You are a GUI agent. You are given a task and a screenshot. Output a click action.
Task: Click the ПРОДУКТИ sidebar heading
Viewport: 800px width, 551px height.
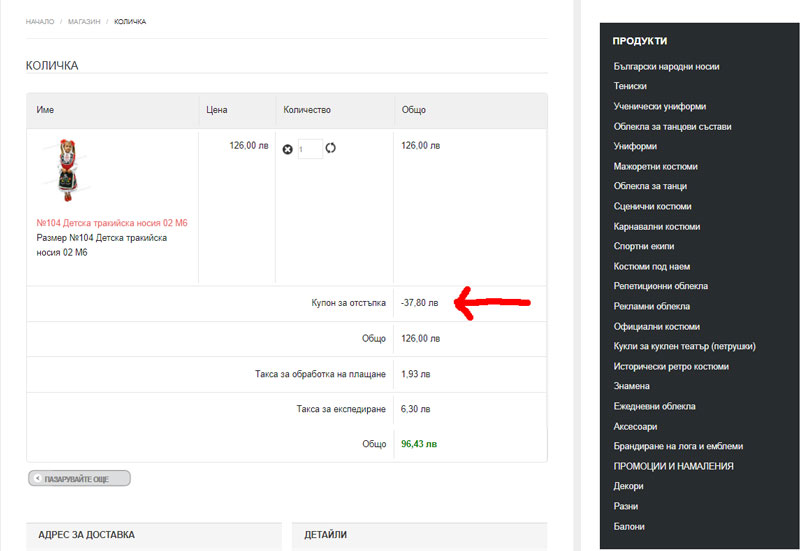(x=640, y=41)
